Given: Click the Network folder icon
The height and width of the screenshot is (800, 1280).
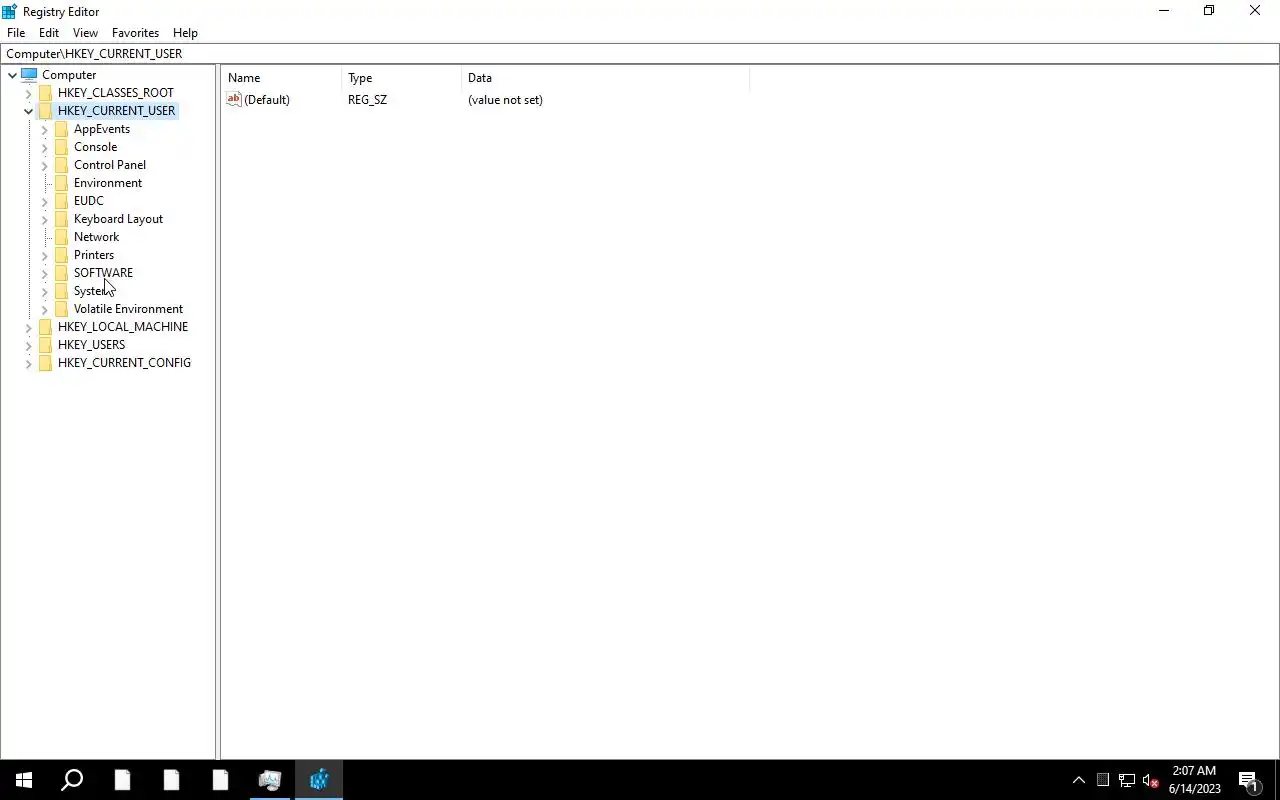Looking at the screenshot, I should click(x=61, y=237).
